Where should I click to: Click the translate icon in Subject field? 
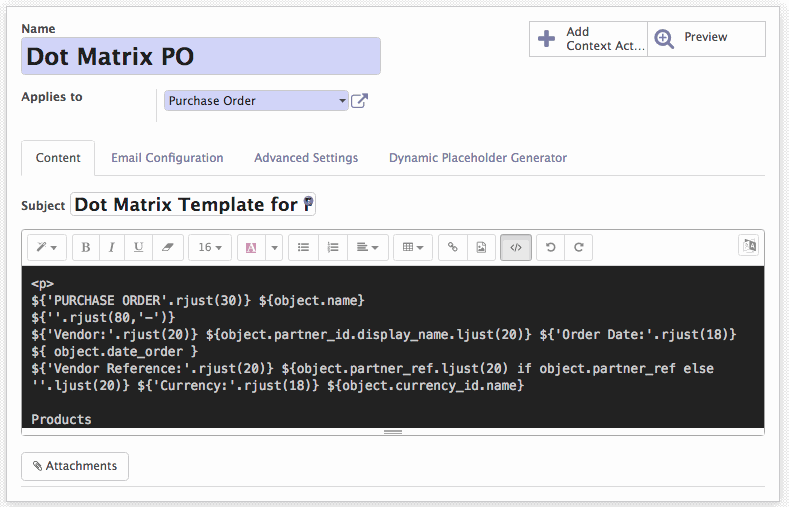tap(308, 202)
